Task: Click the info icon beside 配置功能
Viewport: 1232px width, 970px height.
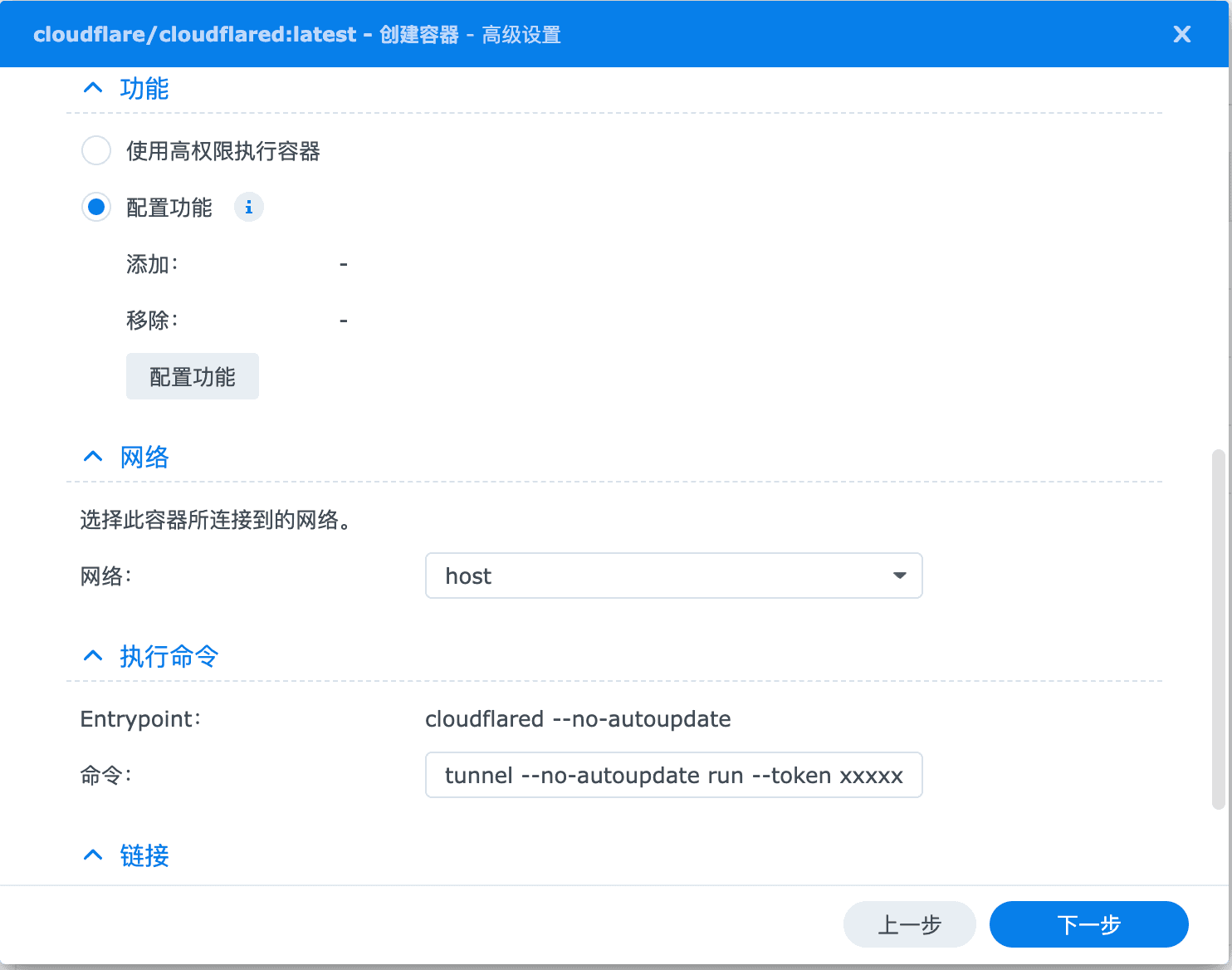Action: 248,208
